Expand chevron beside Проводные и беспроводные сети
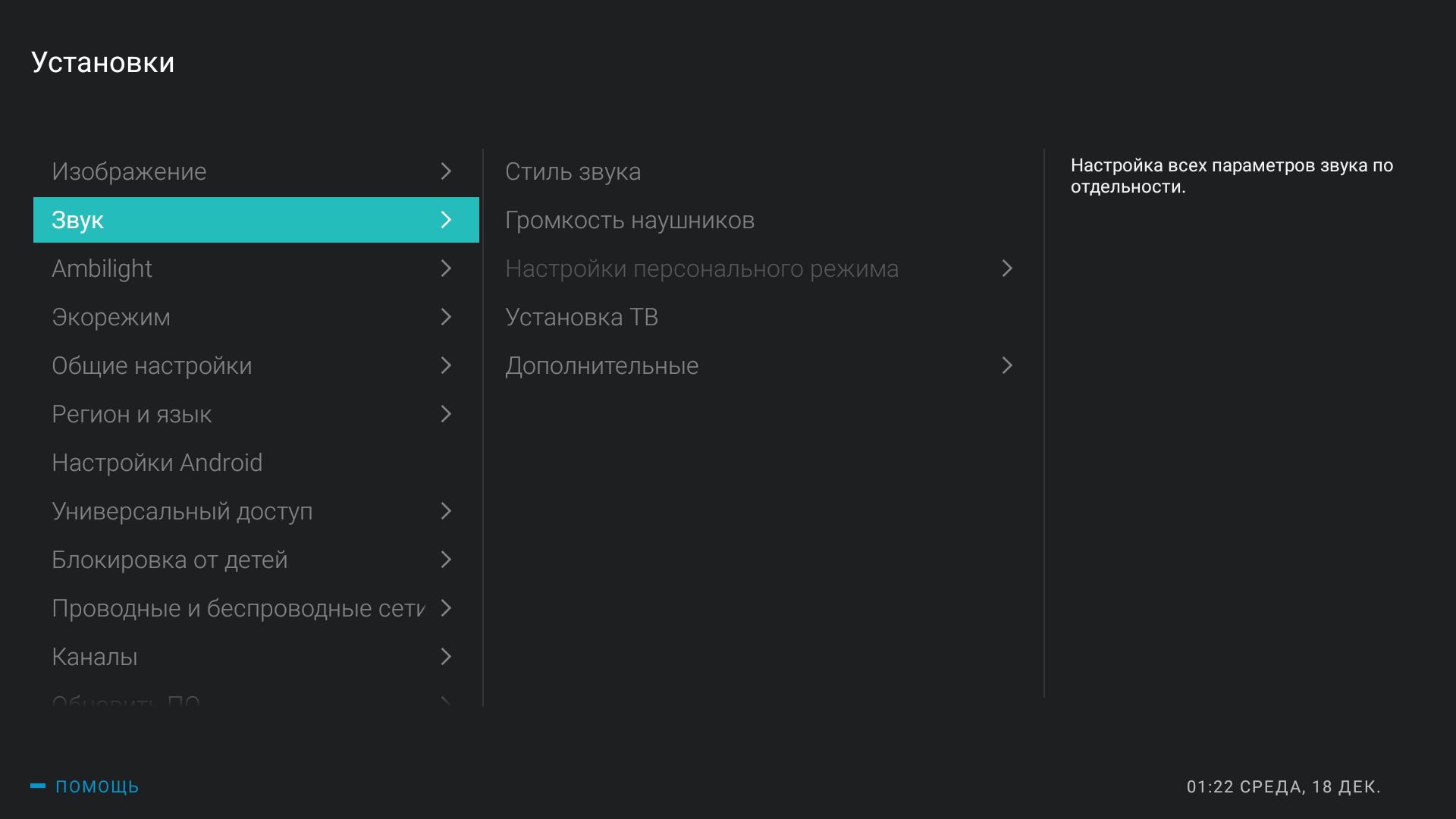Image resolution: width=1456 pixels, height=819 pixels. click(x=446, y=608)
